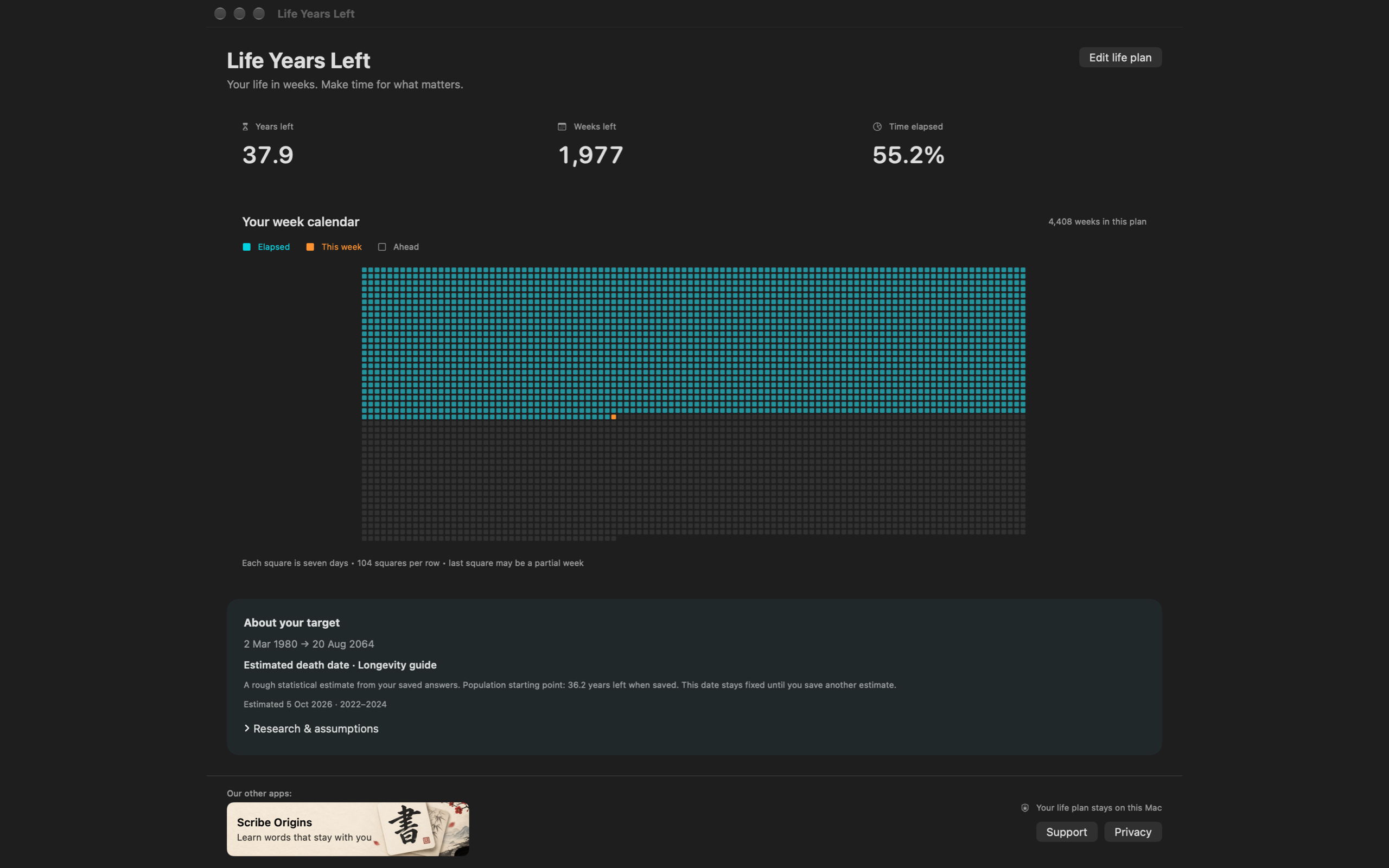
Task: Click the orange This week legend swatch
Action: 310,247
